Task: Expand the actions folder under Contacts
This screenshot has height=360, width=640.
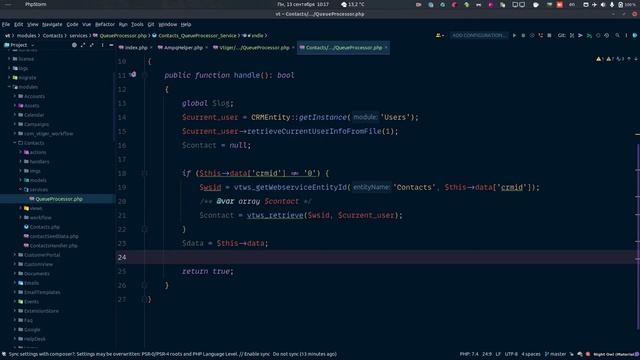Action: [x=21, y=152]
